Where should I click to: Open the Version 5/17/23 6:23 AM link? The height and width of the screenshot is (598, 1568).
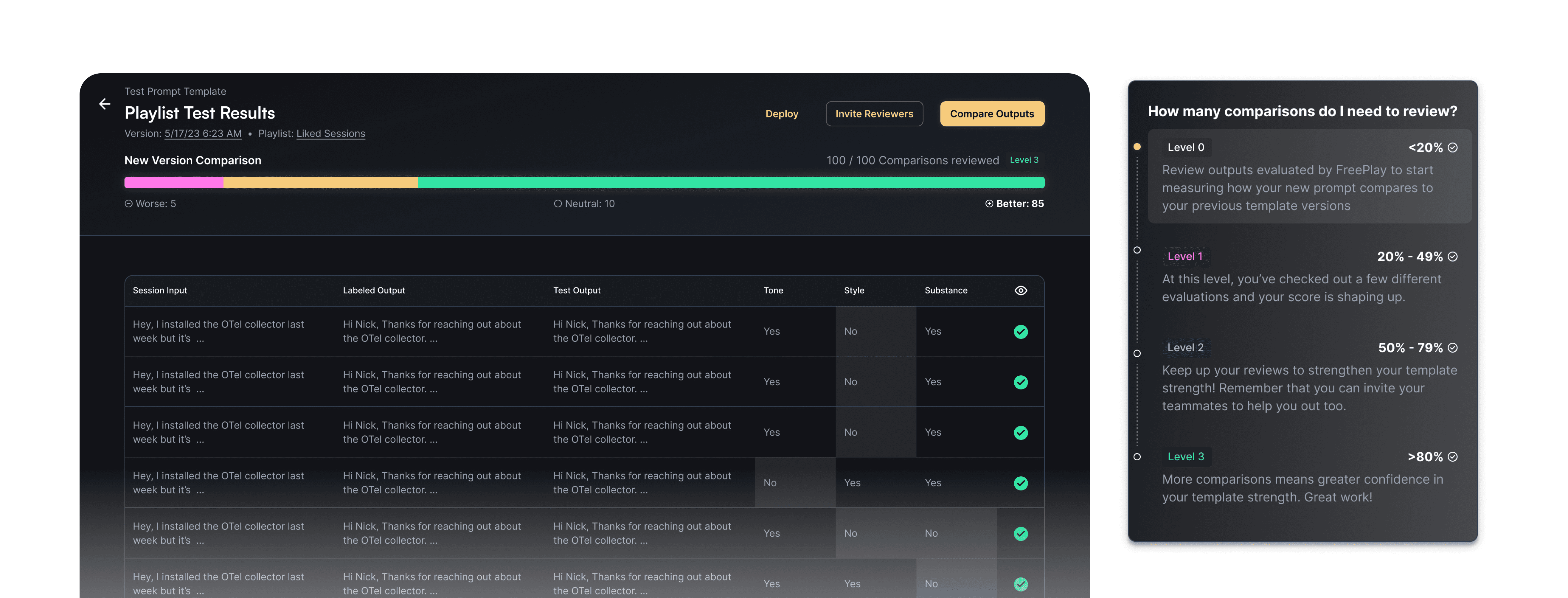tap(203, 133)
